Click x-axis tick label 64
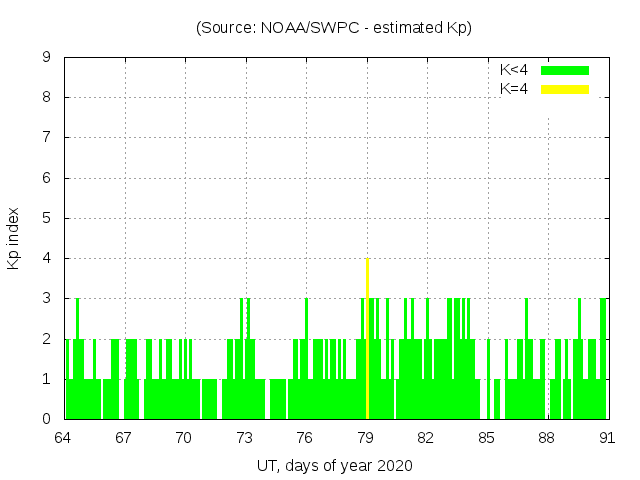 click(x=63, y=438)
